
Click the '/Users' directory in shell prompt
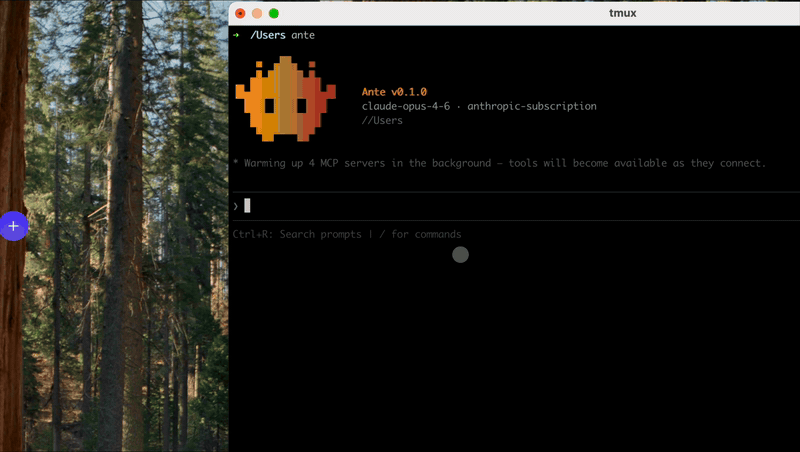click(268, 35)
